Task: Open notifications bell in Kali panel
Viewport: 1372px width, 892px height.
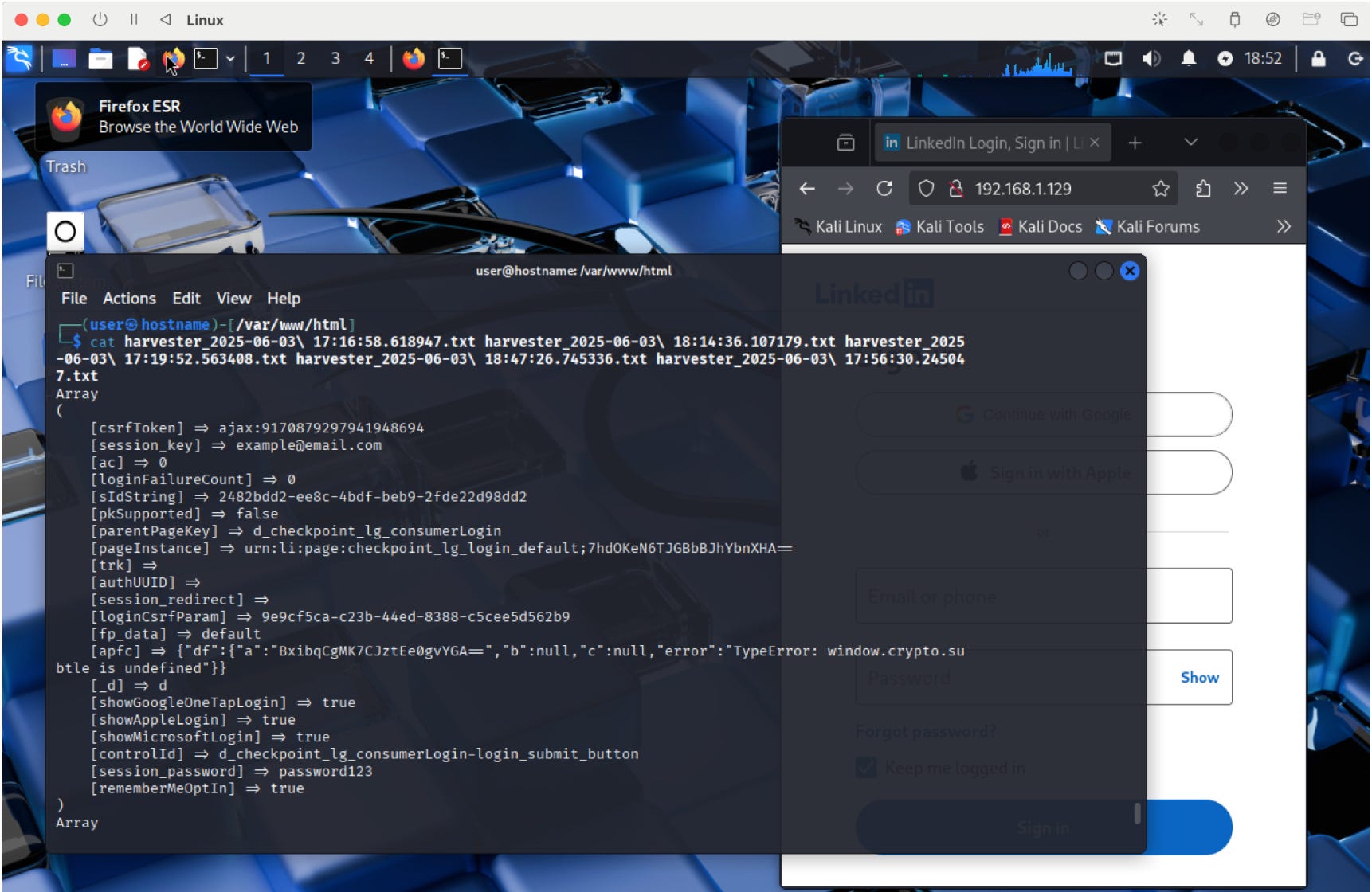Action: coord(1189,58)
